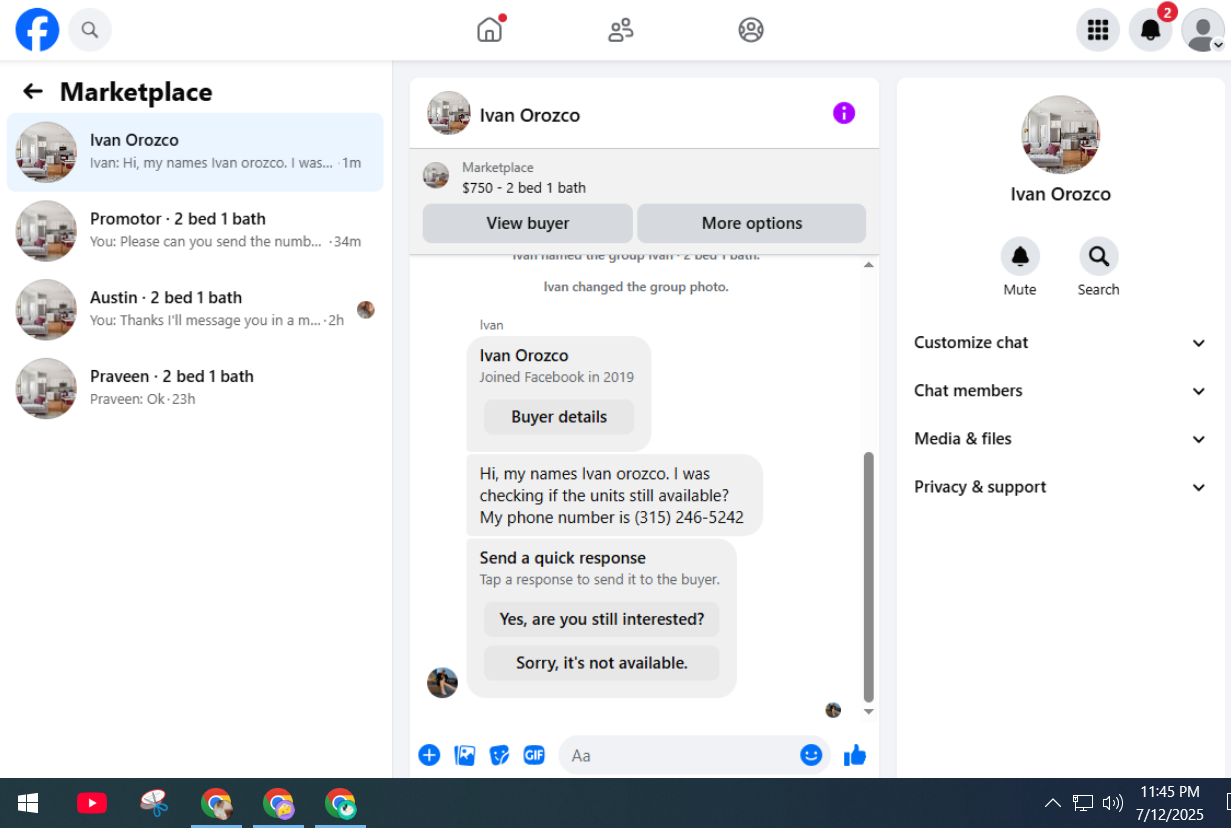Expand the Media & files section
The width and height of the screenshot is (1231, 828).
tap(1060, 439)
